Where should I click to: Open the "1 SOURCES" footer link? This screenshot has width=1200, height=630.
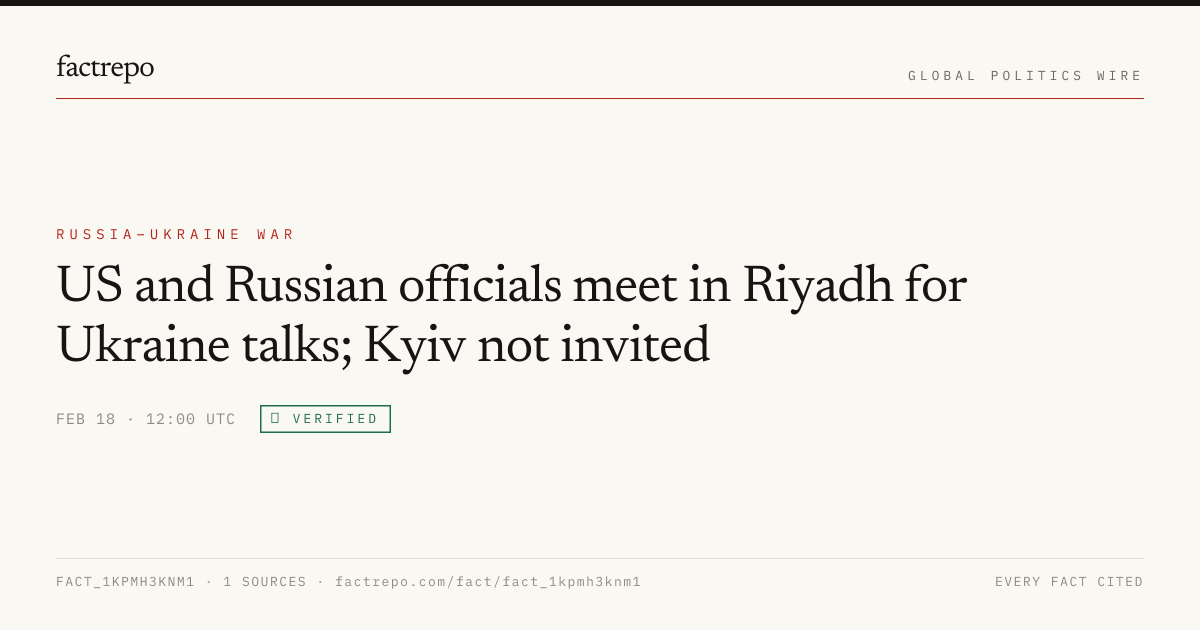point(265,582)
